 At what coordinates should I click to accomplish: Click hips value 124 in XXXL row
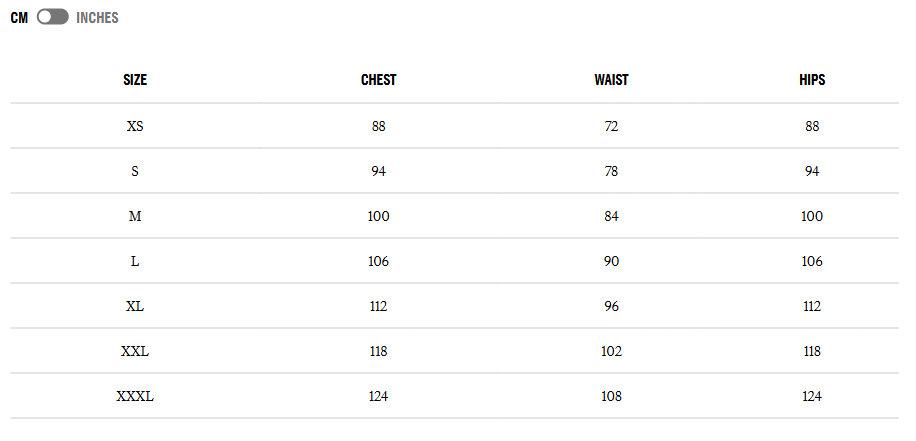(812, 397)
